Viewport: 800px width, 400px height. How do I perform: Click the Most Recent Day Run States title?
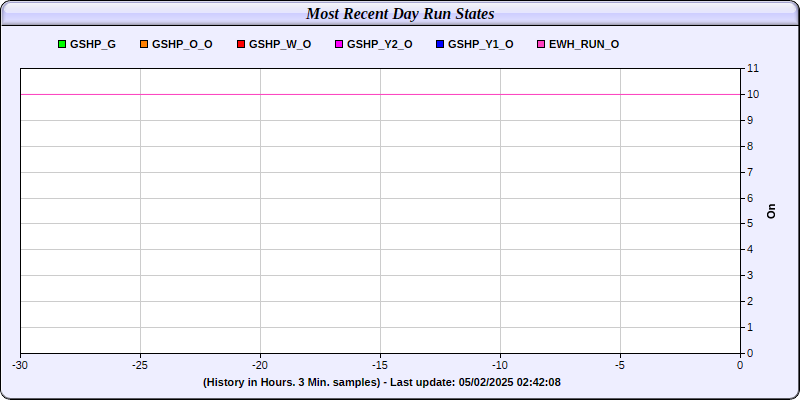(x=400, y=14)
